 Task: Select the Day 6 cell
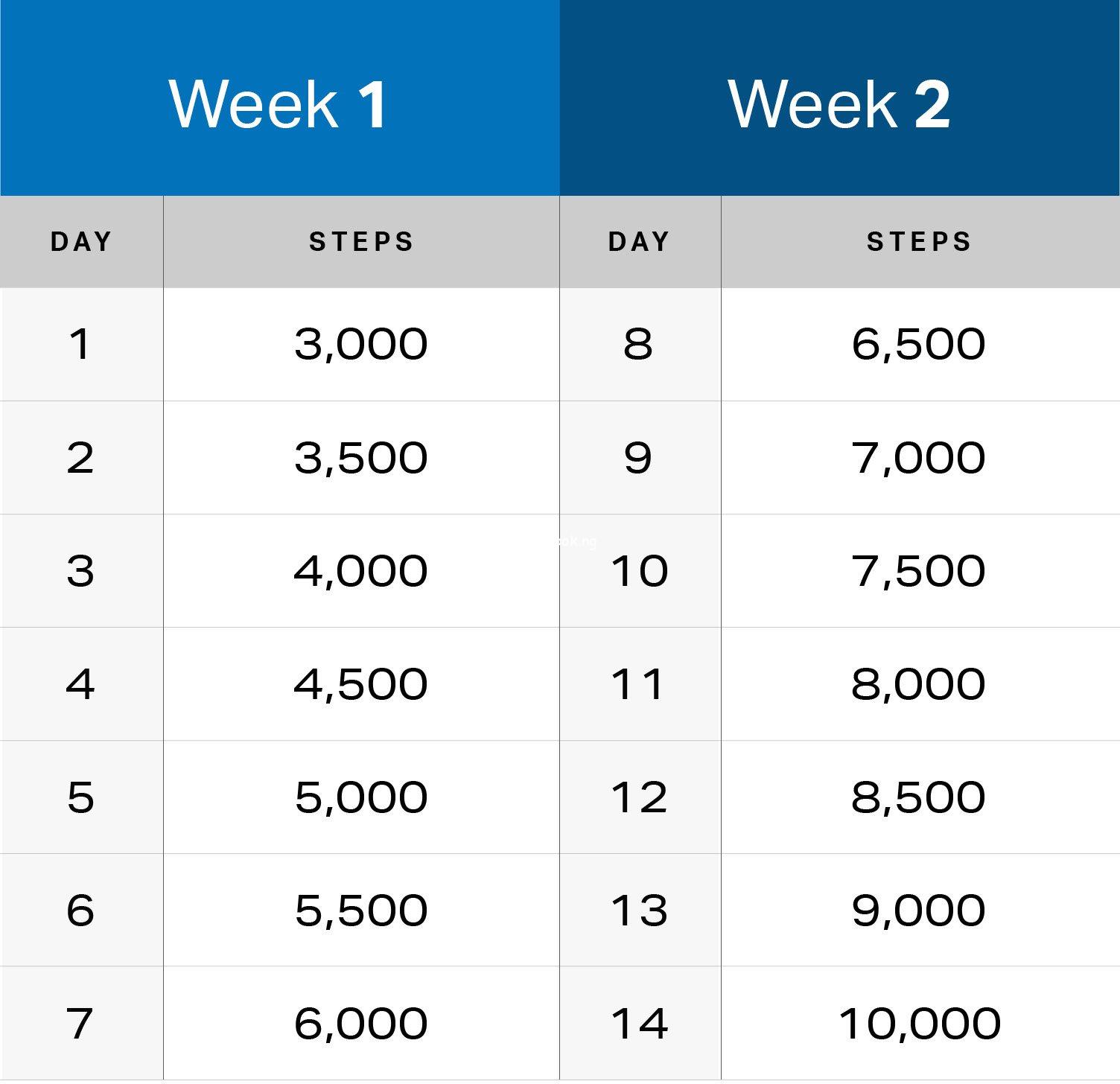point(80,911)
